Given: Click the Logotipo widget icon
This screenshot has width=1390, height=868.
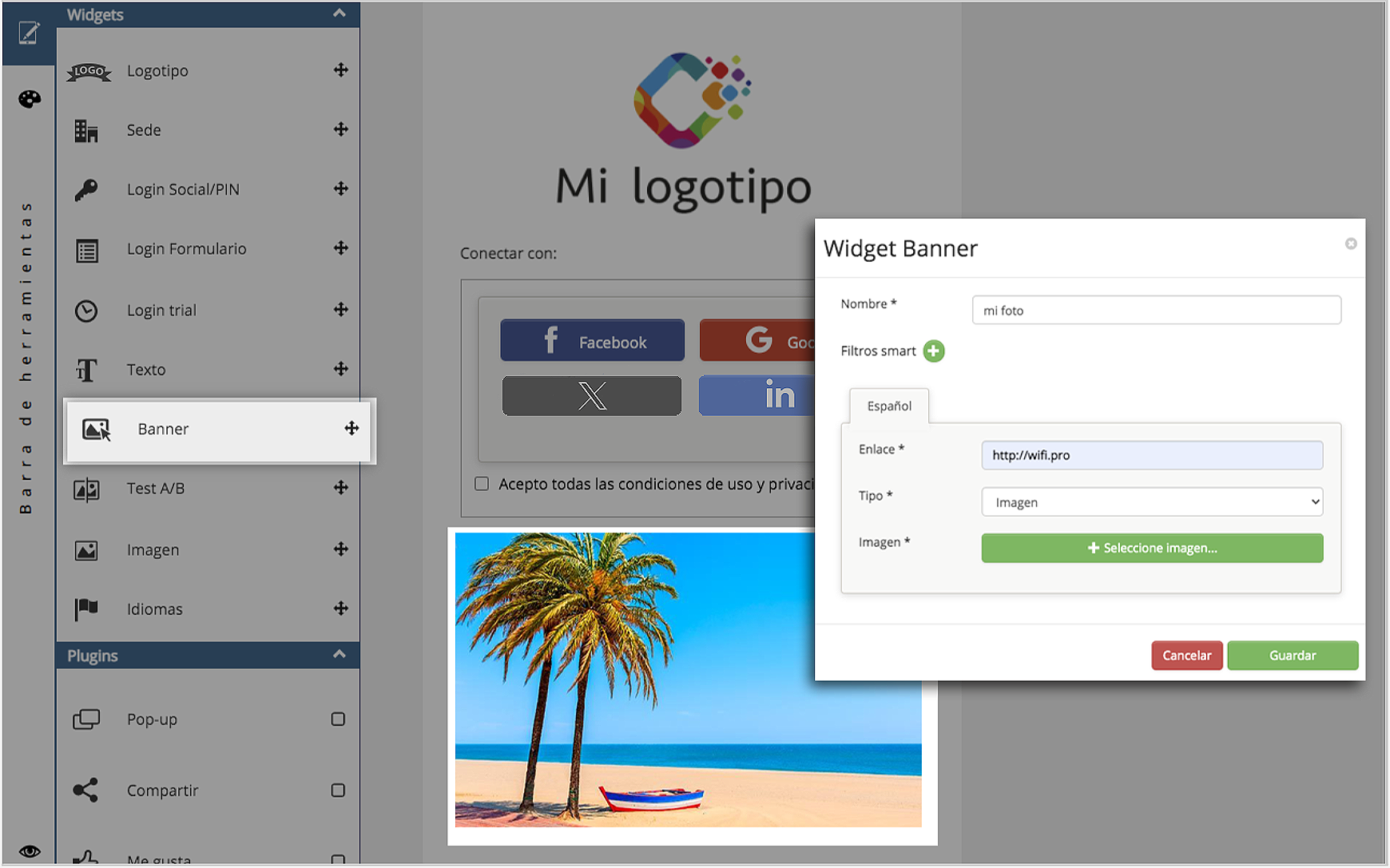Looking at the screenshot, I should [89, 71].
